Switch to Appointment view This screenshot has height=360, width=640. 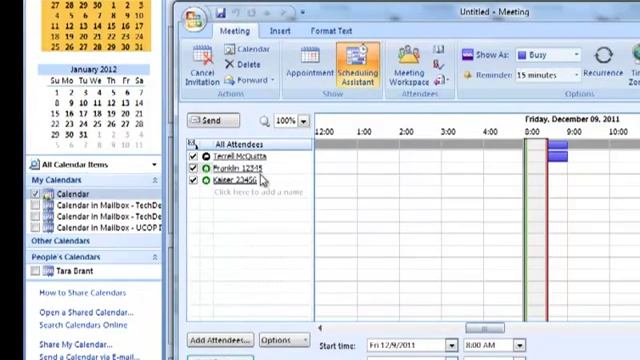310,62
